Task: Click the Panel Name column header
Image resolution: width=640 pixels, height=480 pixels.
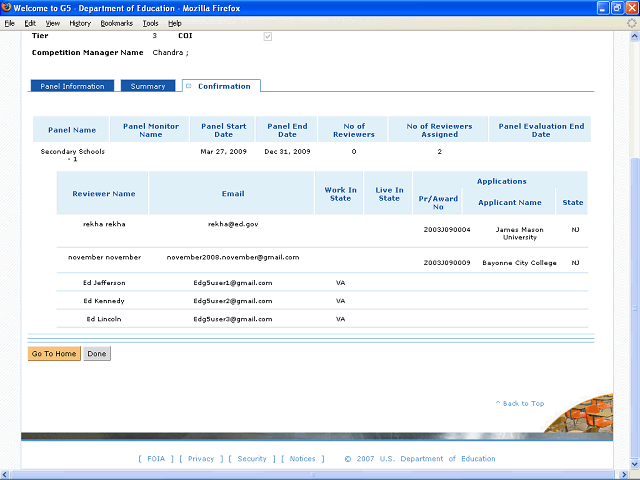Action: coord(71,130)
